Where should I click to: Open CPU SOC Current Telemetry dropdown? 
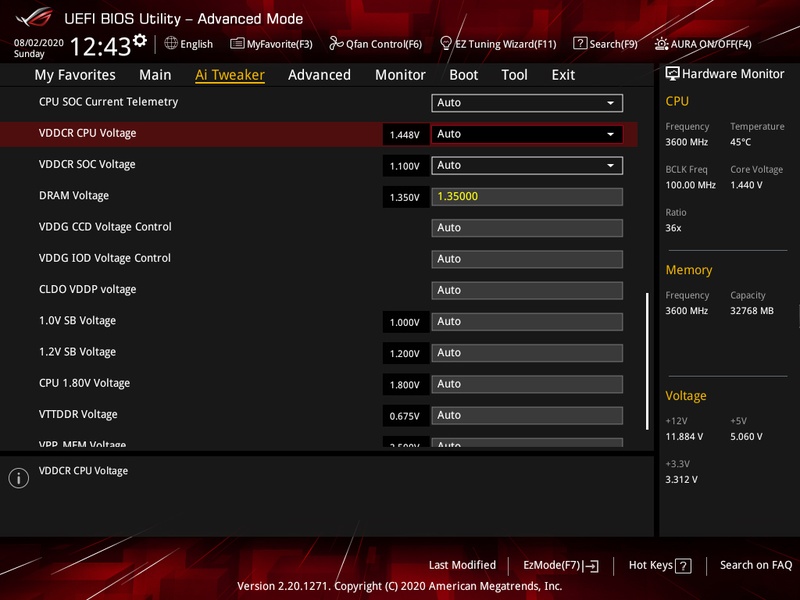click(527, 103)
